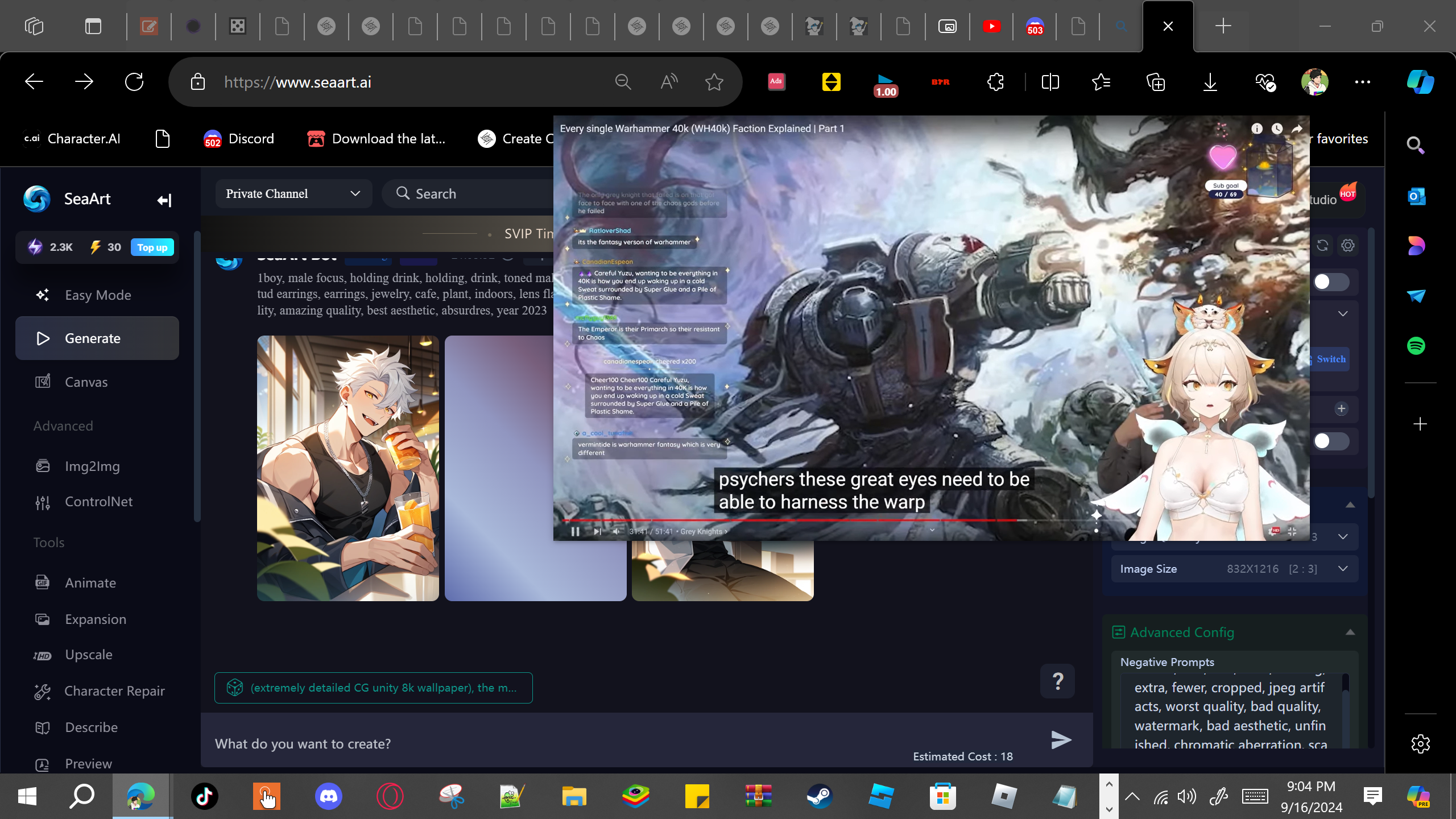Go to Img2Img
Viewport: 1456px width, 819px height.
[x=97, y=466]
